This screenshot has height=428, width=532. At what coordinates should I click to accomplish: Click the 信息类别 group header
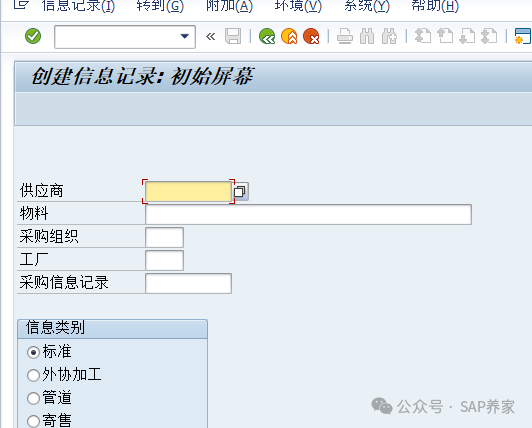click(55, 328)
